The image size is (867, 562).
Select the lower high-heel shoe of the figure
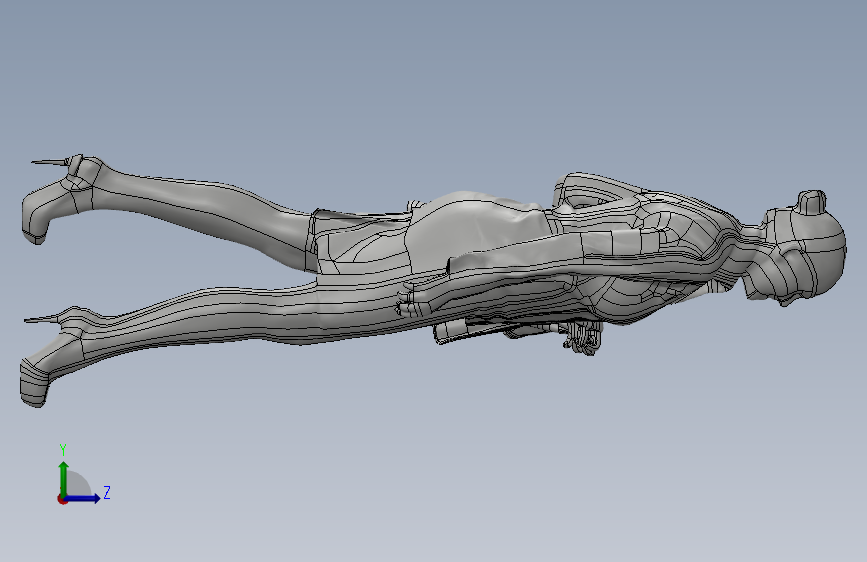tap(53, 357)
